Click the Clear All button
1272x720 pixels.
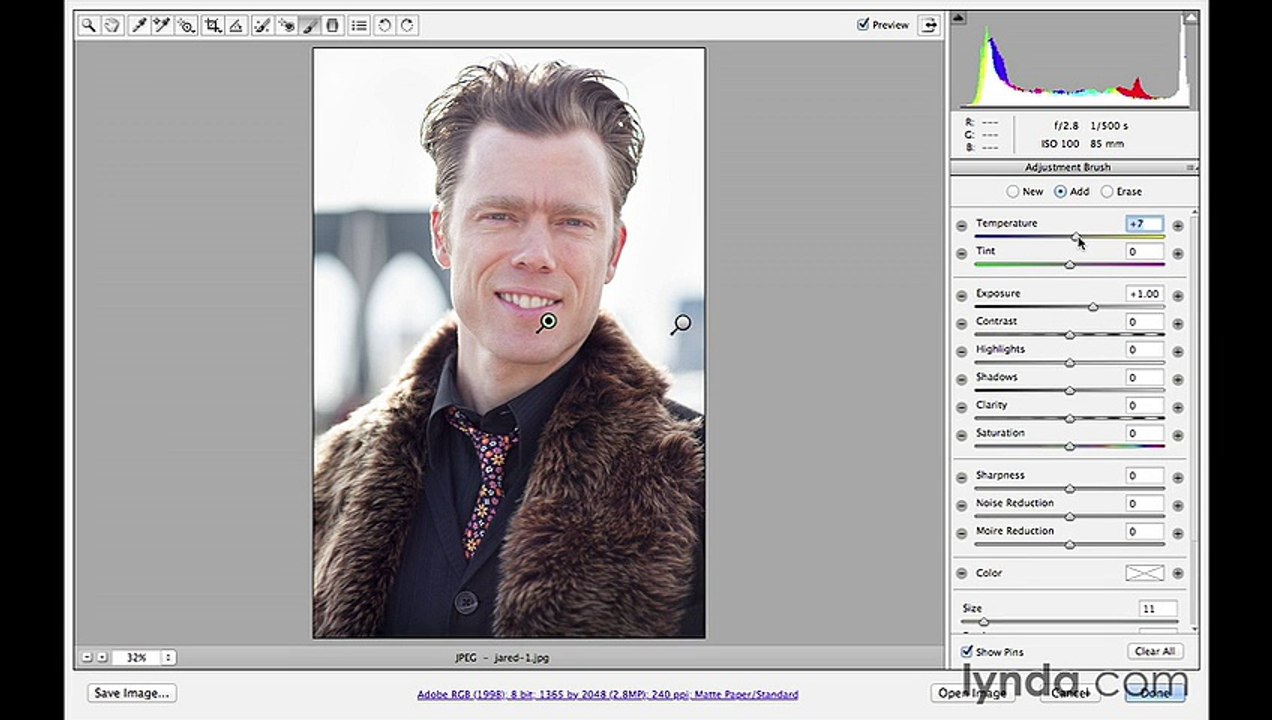[x=1155, y=651]
